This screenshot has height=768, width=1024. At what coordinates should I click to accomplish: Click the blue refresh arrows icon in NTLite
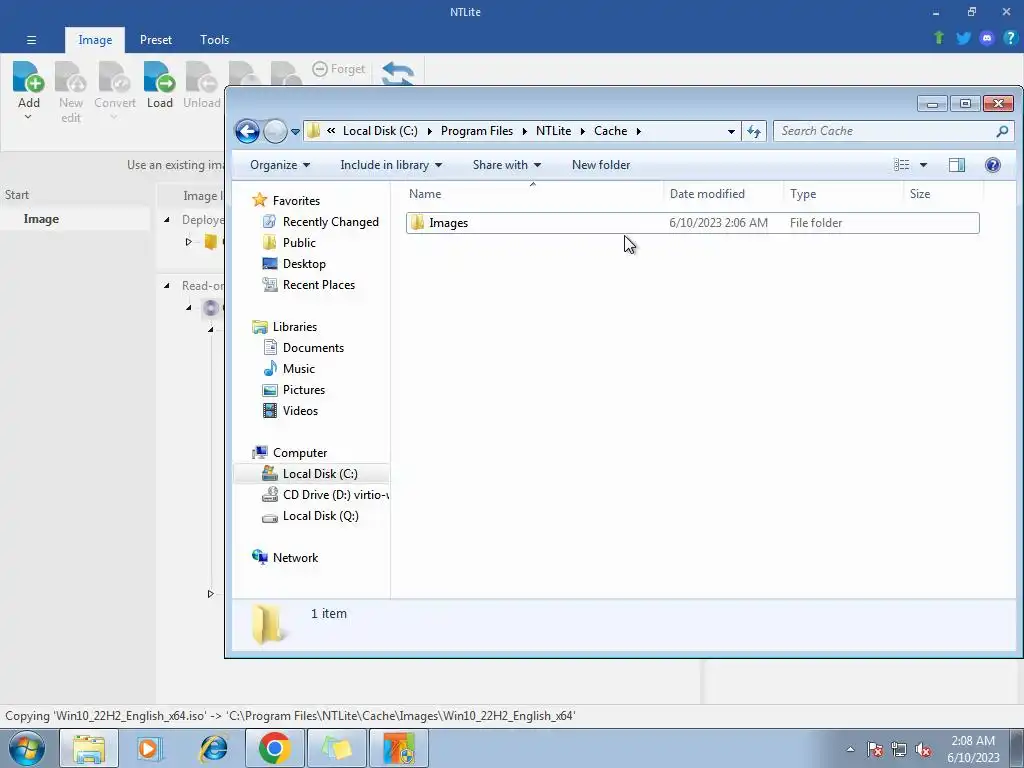397,73
